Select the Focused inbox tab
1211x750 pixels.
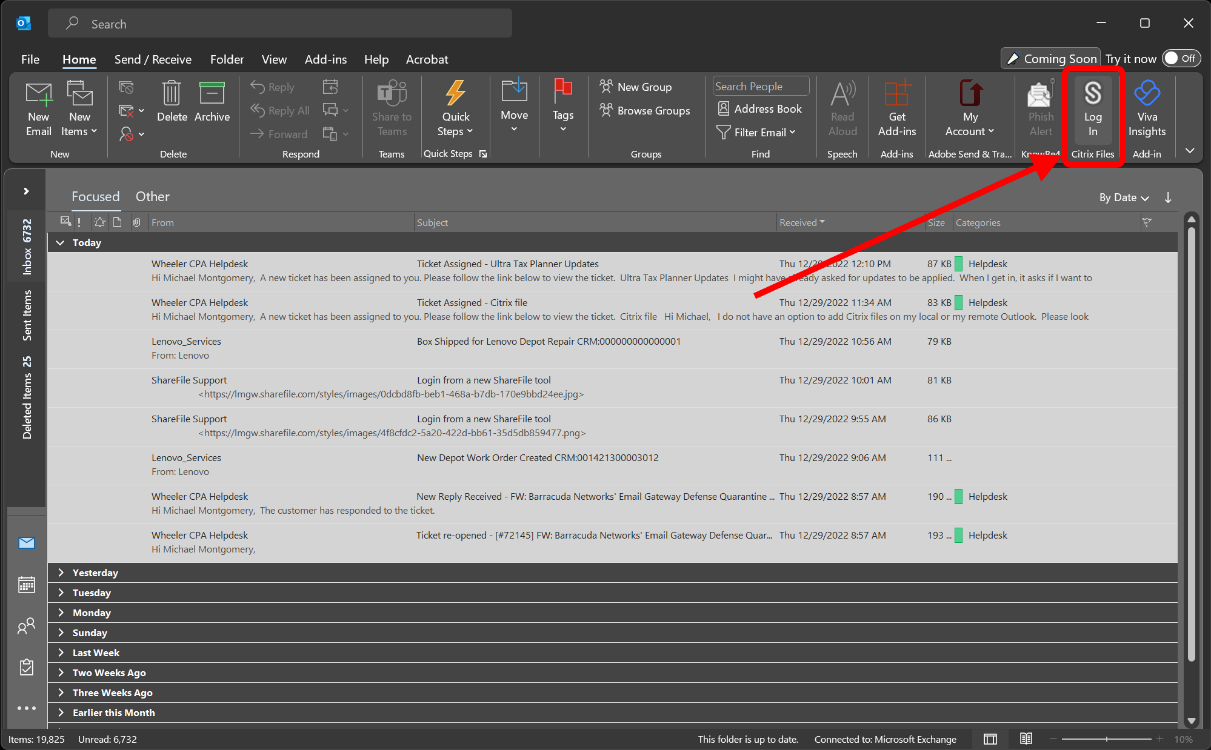[95, 197]
